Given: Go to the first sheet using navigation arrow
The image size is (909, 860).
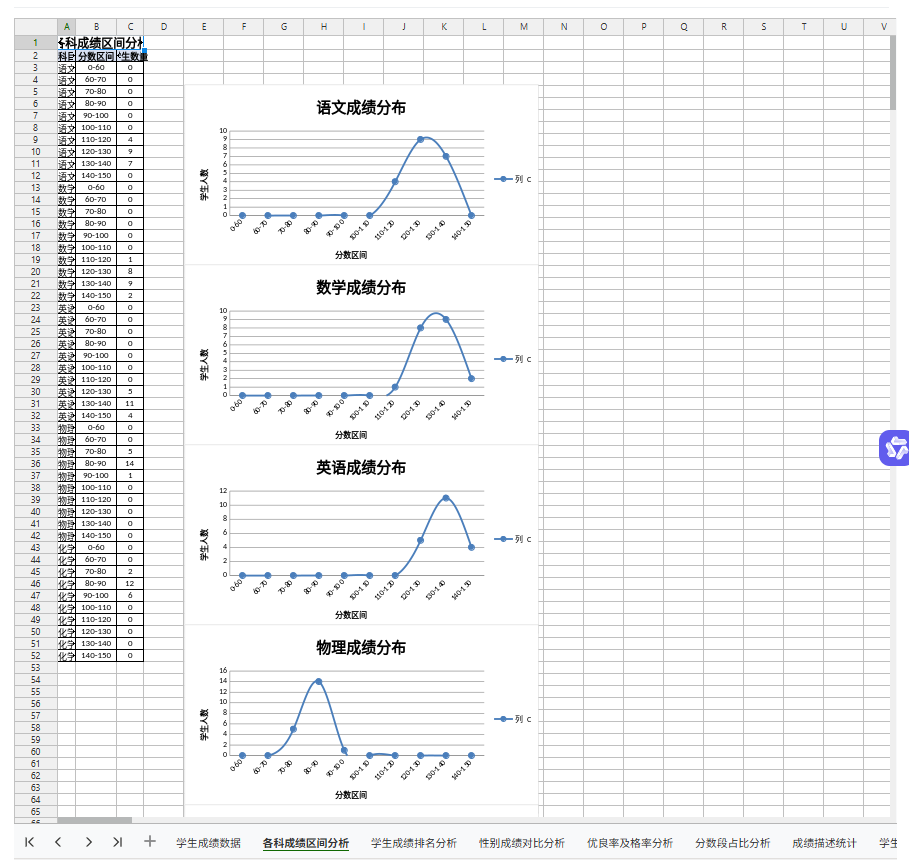Looking at the screenshot, I should [29, 842].
